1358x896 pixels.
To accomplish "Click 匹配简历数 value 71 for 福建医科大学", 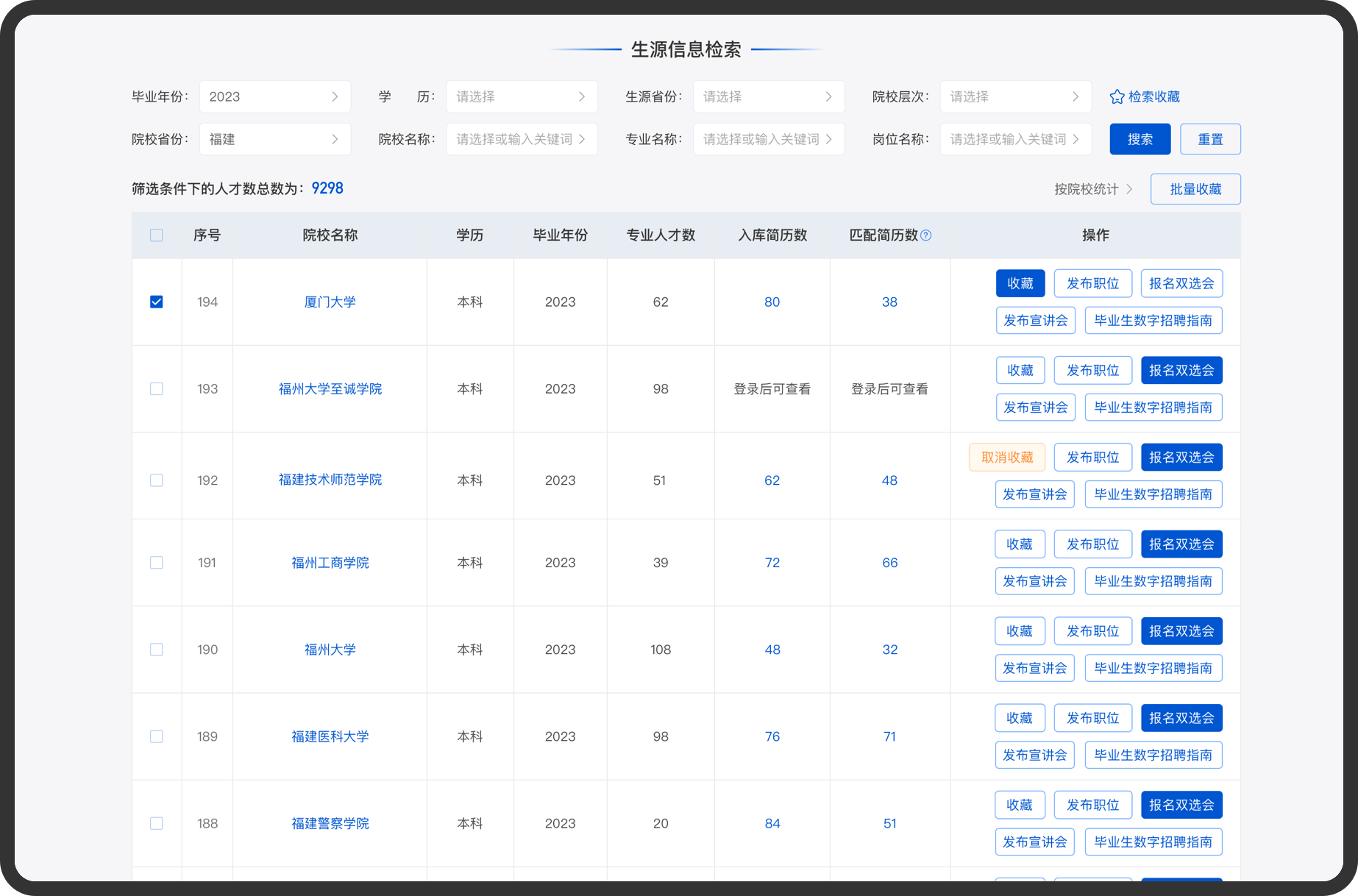I will pos(889,736).
